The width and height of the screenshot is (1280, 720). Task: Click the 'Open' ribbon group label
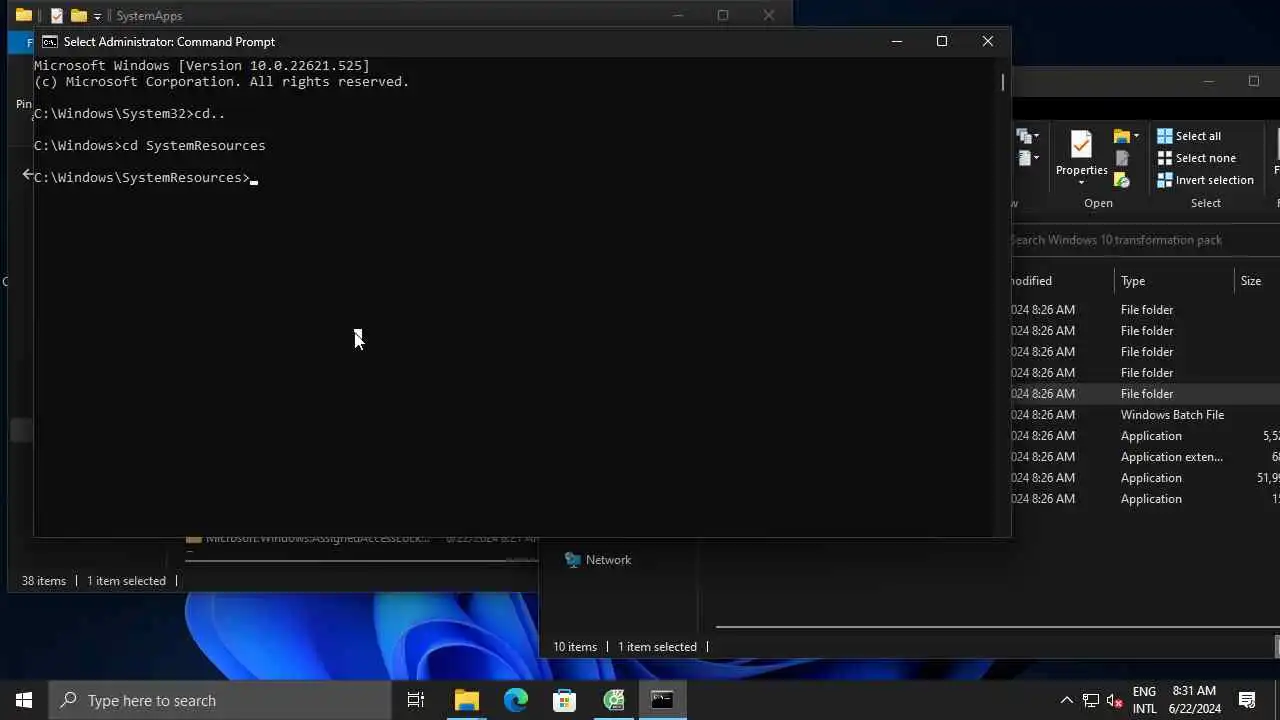[1098, 203]
